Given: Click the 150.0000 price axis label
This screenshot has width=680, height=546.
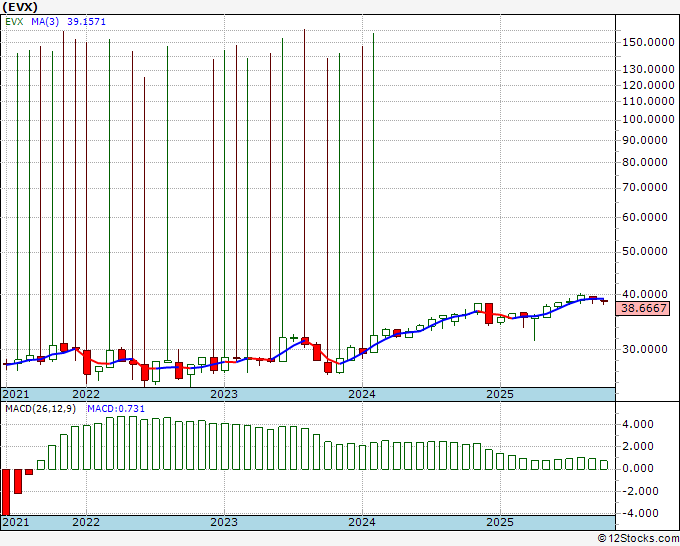Looking at the screenshot, I should click(x=648, y=43).
